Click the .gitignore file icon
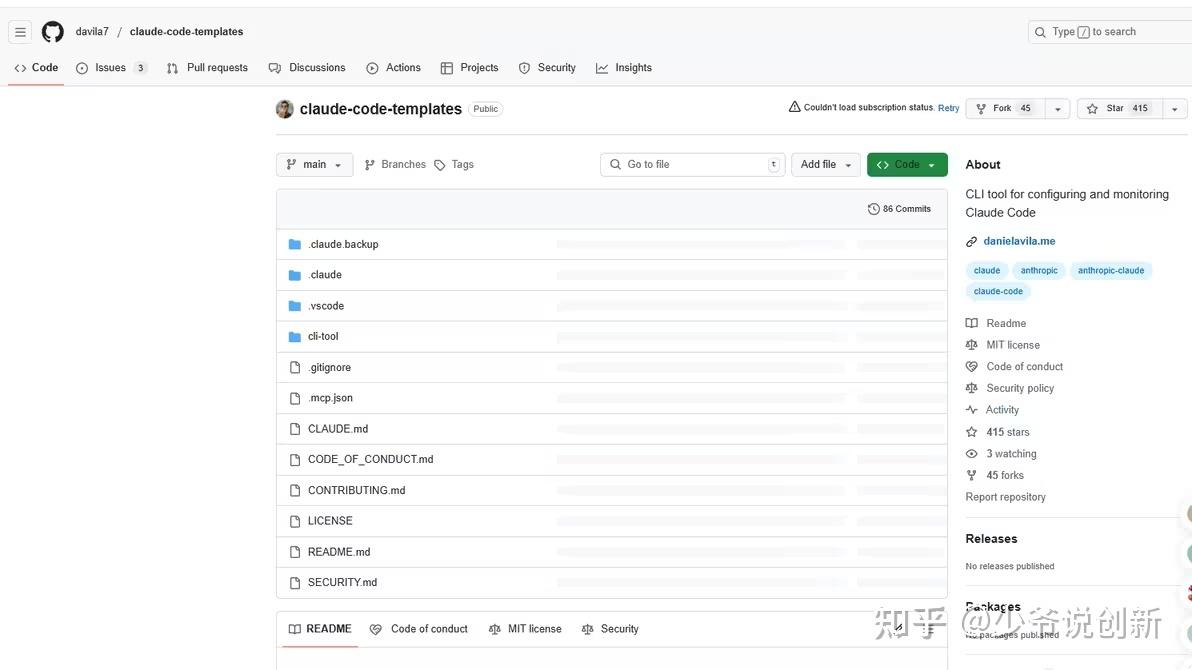Screen dimensions: 1192x670 point(295,367)
